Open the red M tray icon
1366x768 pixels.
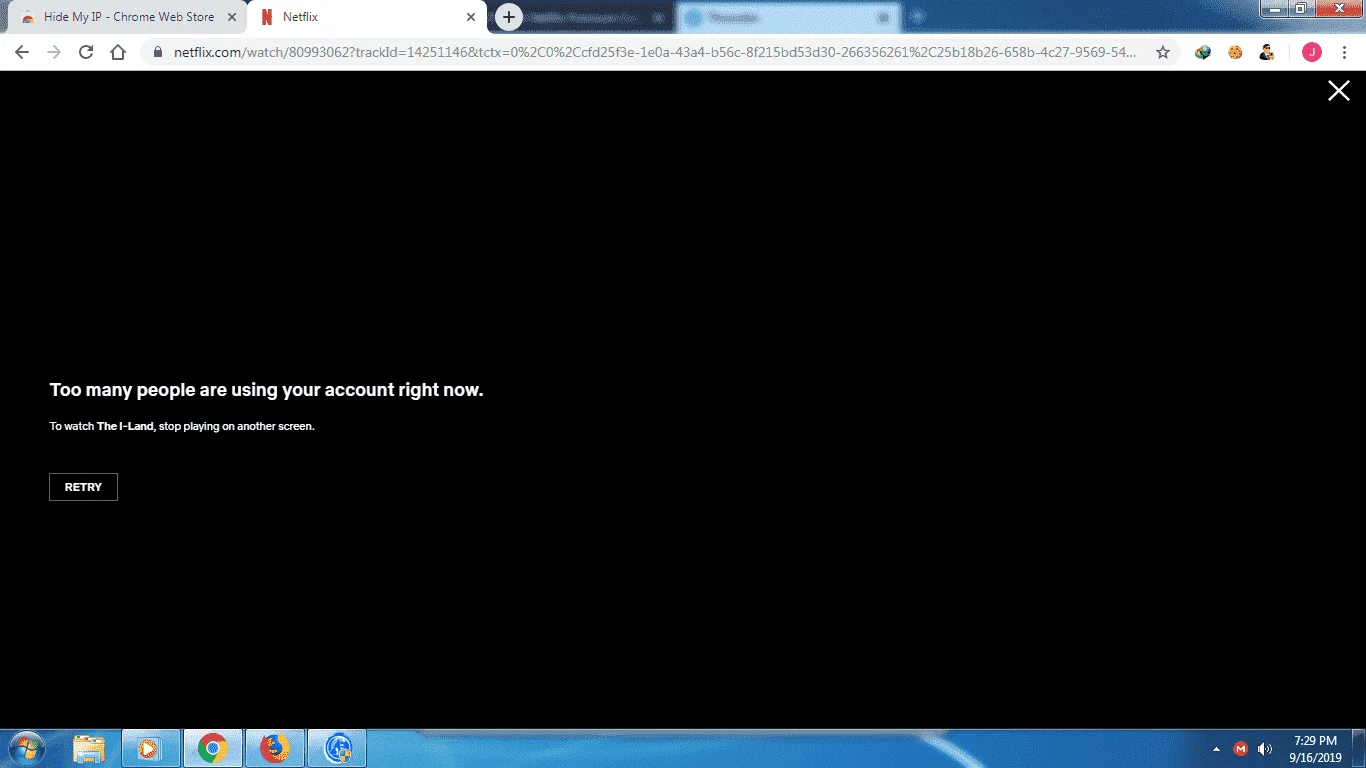1241,748
